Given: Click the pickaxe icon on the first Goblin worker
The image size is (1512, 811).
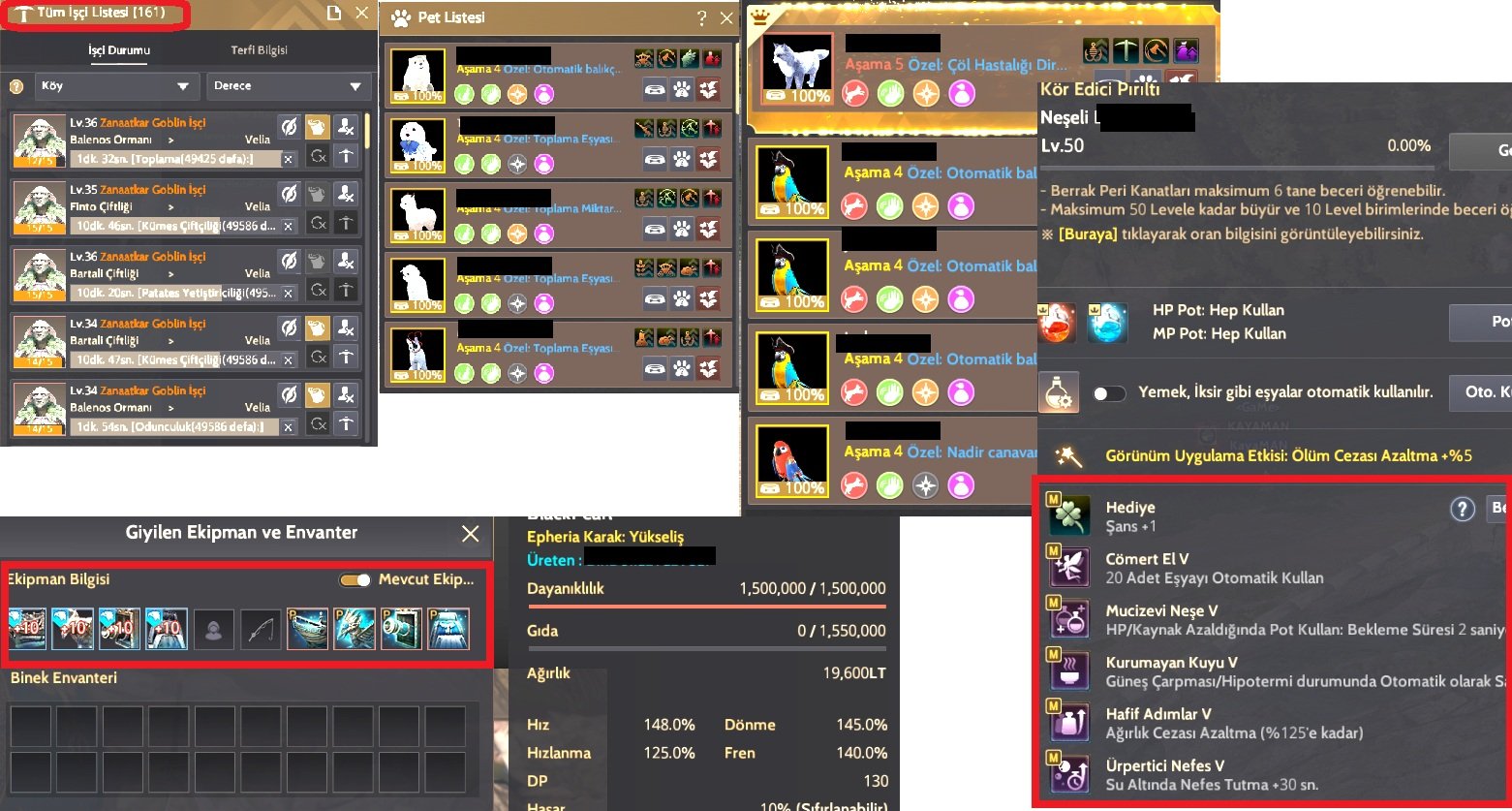Looking at the screenshot, I should click(x=345, y=157).
